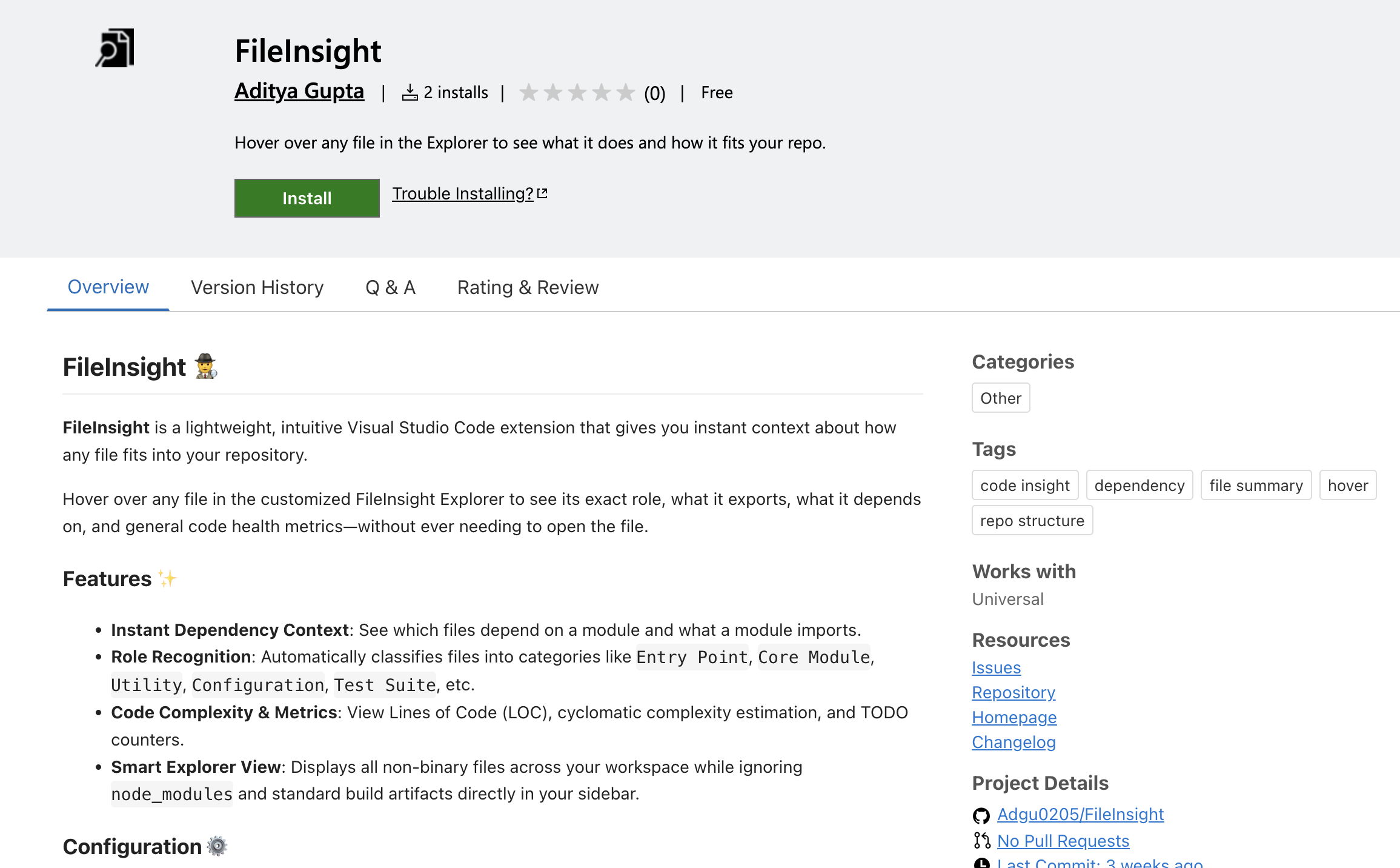The width and height of the screenshot is (1400, 868).
Task: Select the repo structure tag
Action: (1032, 521)
